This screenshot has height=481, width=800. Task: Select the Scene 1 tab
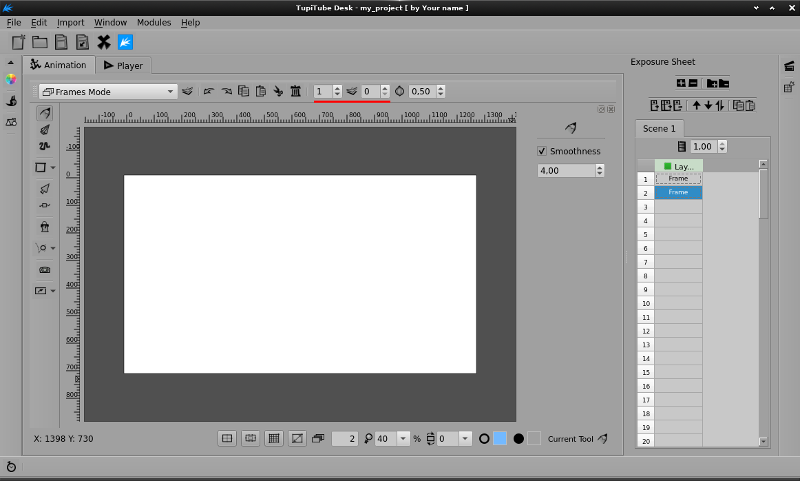click(x=659, y=129)
